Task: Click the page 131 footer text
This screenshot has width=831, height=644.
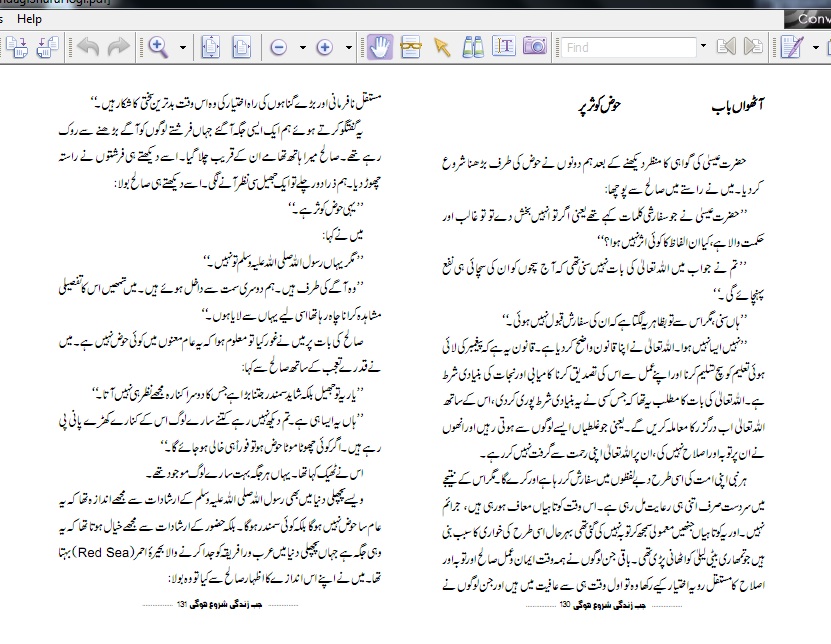Action: (219, 605)
